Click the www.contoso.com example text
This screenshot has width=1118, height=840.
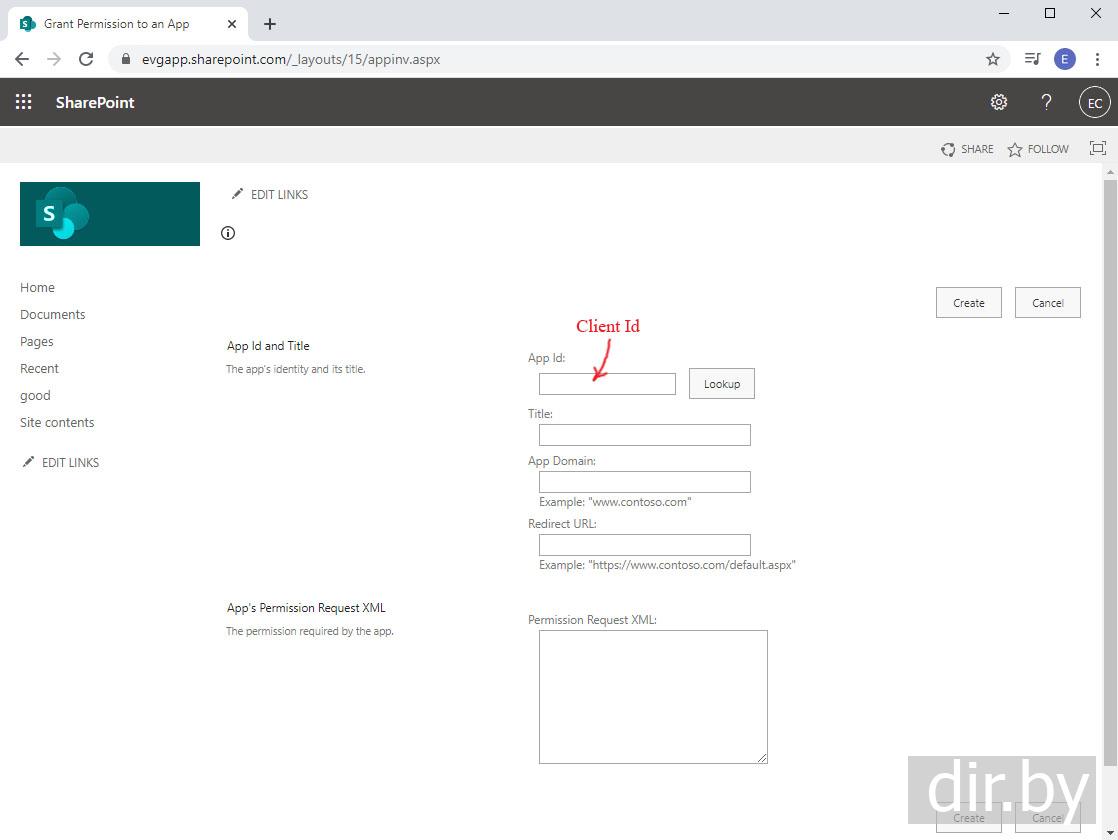point(615,502)
